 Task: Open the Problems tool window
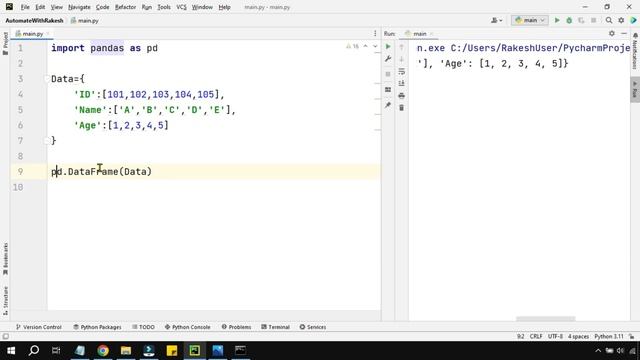point(236,327)
